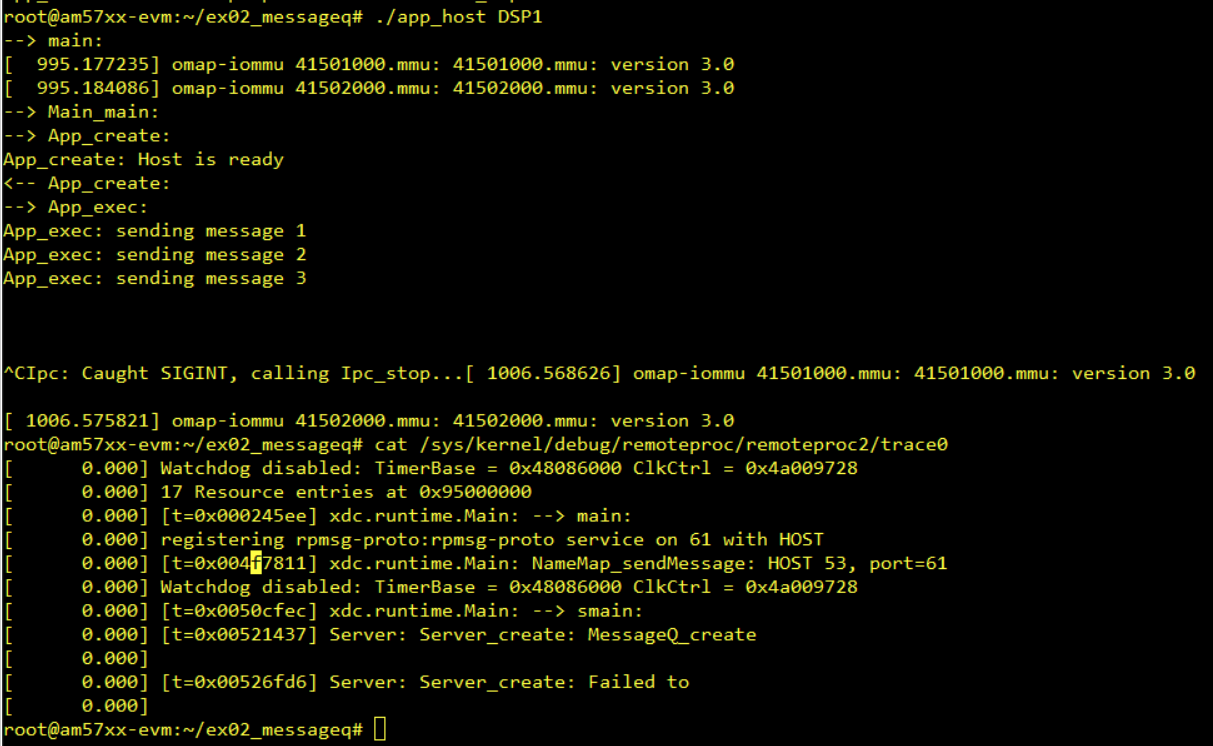Click '17 Resource entries at 0x95000000' text
The image size is (1213, 746).
coord(346,492)
